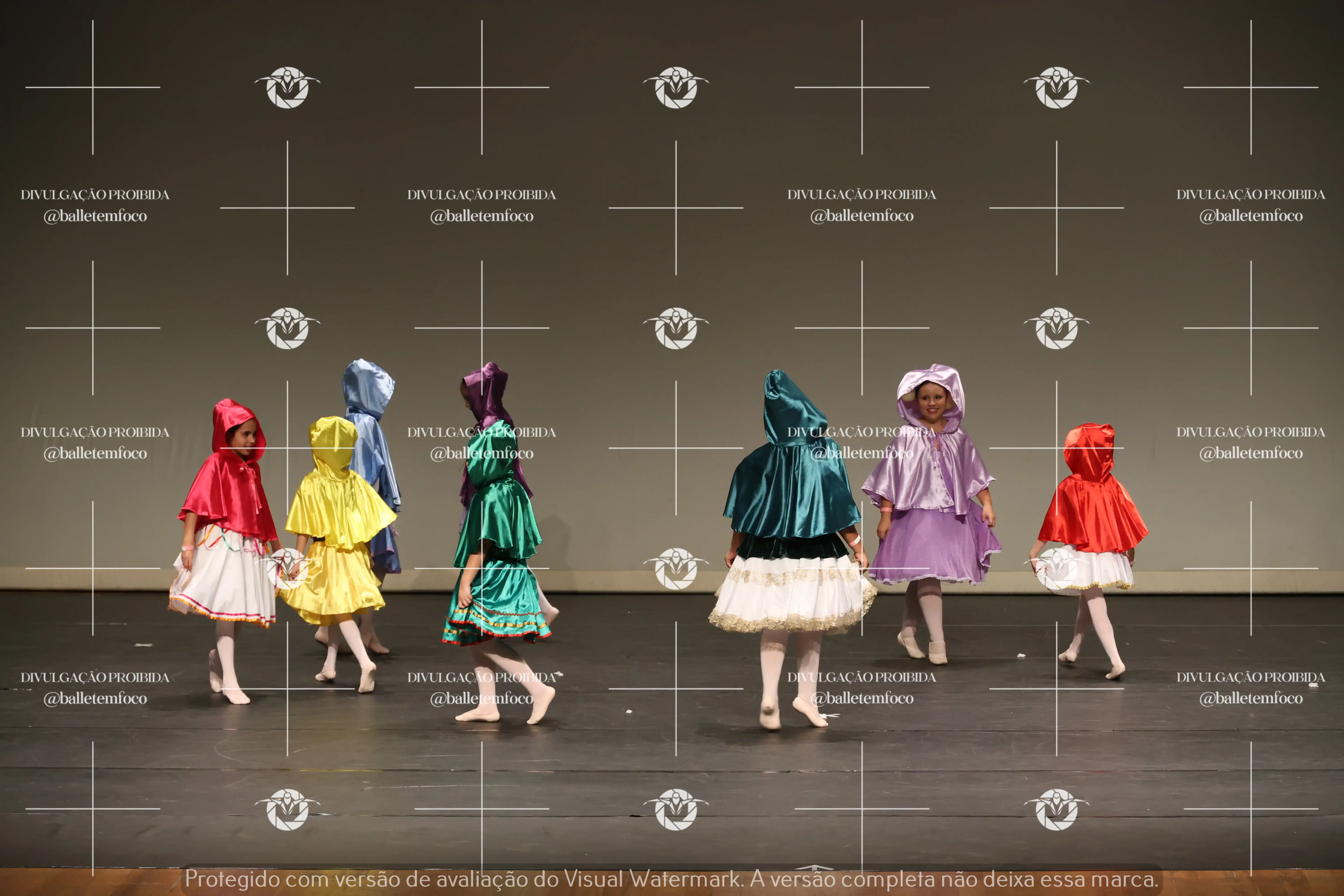Click the Visual Watermark trial notice text
The height and width of the screenshot is (896, 1344).
pos(671,879)
